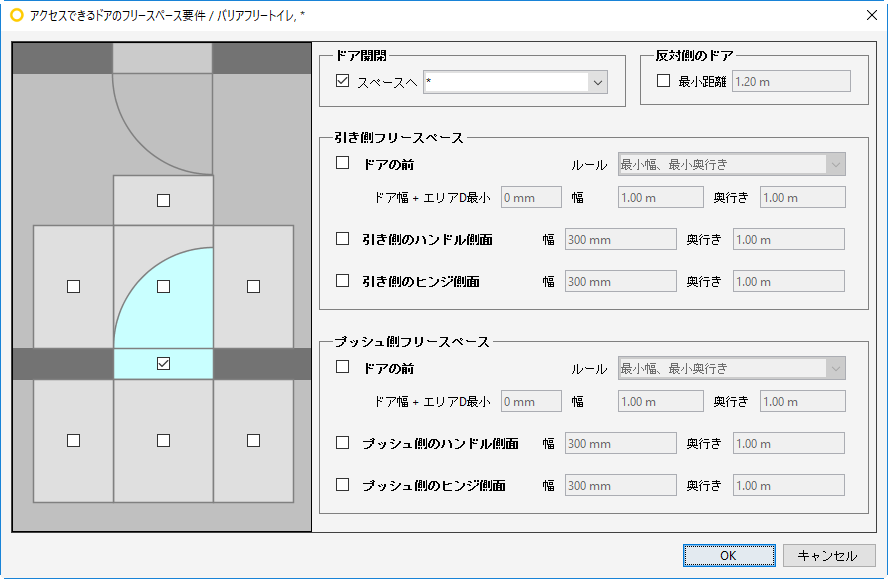This screenshot has height=579, width=888.
Task: Click 奥行き field for 引き側のハンドル側面
Action: pyautogui.click(x=788, y=240)
